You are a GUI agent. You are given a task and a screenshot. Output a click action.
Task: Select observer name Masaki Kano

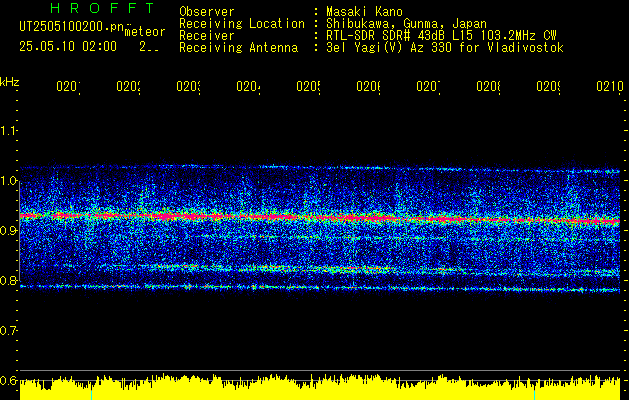pyautogui.click(x=364, y=11)
